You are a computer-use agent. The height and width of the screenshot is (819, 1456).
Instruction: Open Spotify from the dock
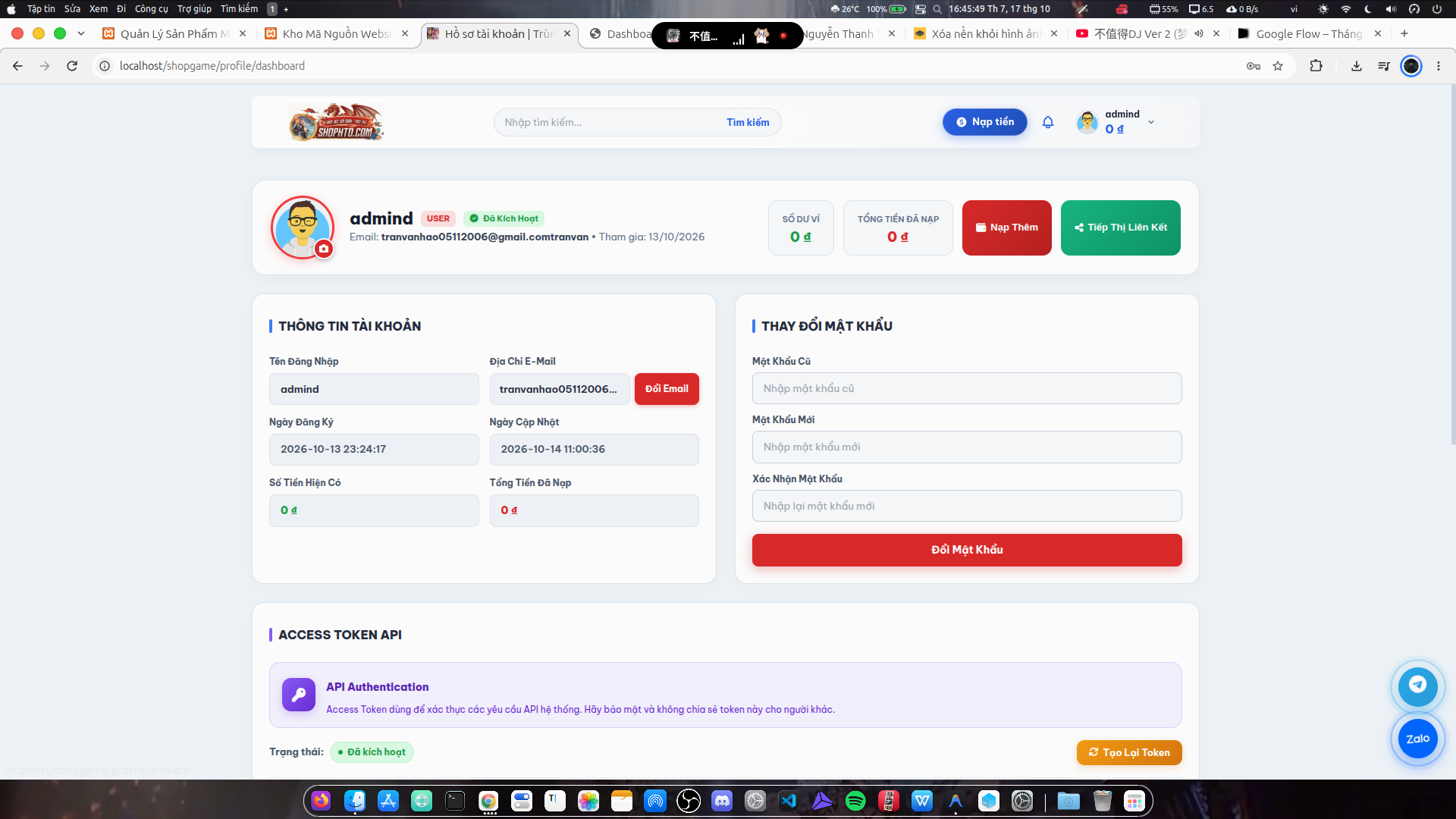(855, 801)
